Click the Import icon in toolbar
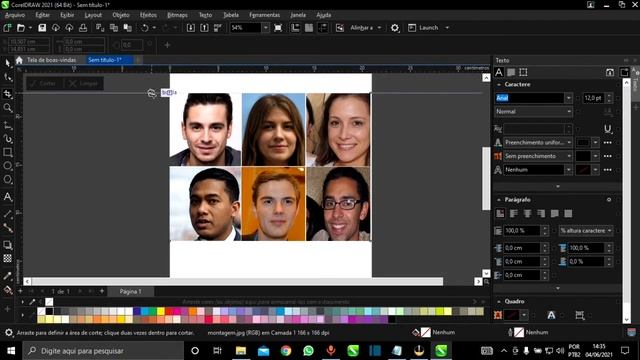Viewport: 640px width, 360px height. pos(191,28)
